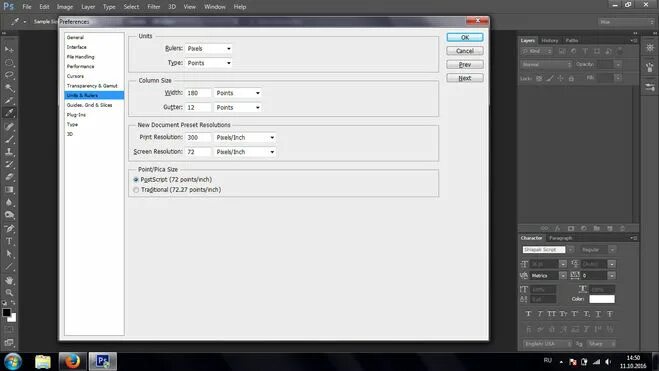Open the Type units dropdown
This screenshot has height=371, width=659.
click(209, 63)
